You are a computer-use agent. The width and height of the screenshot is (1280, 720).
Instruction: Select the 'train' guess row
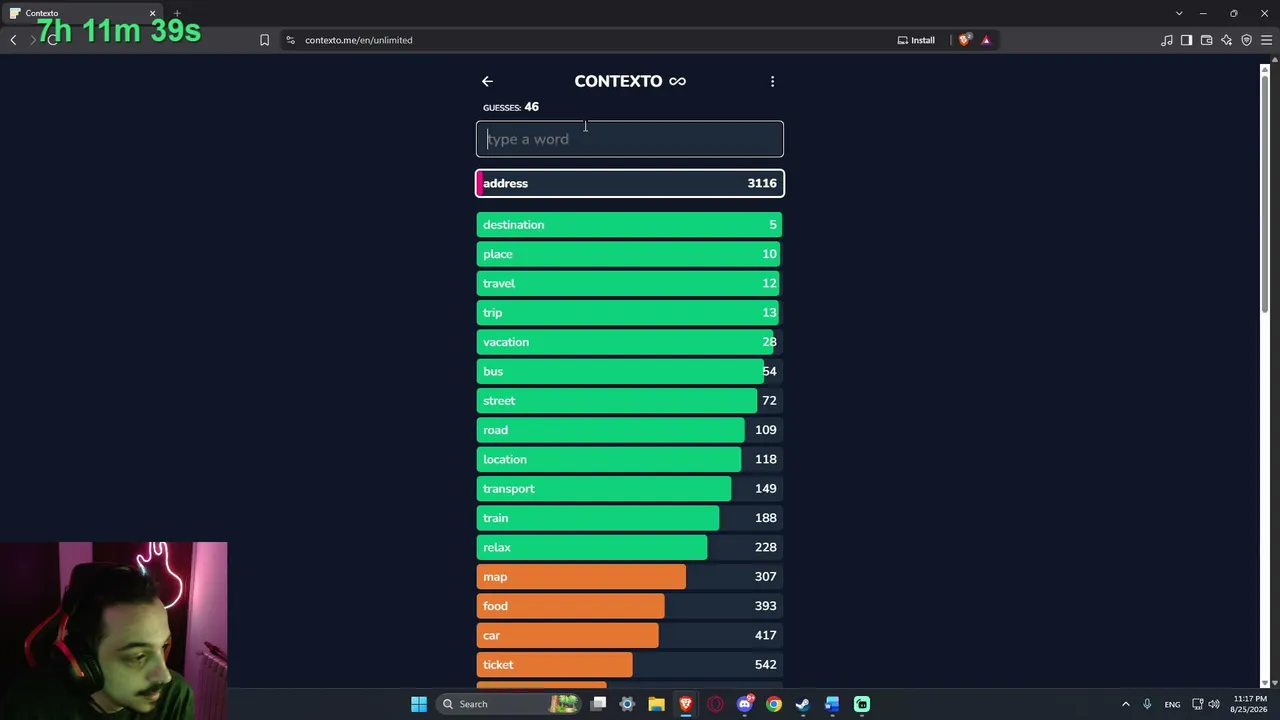pyautogui.click(x=630, y=518)
